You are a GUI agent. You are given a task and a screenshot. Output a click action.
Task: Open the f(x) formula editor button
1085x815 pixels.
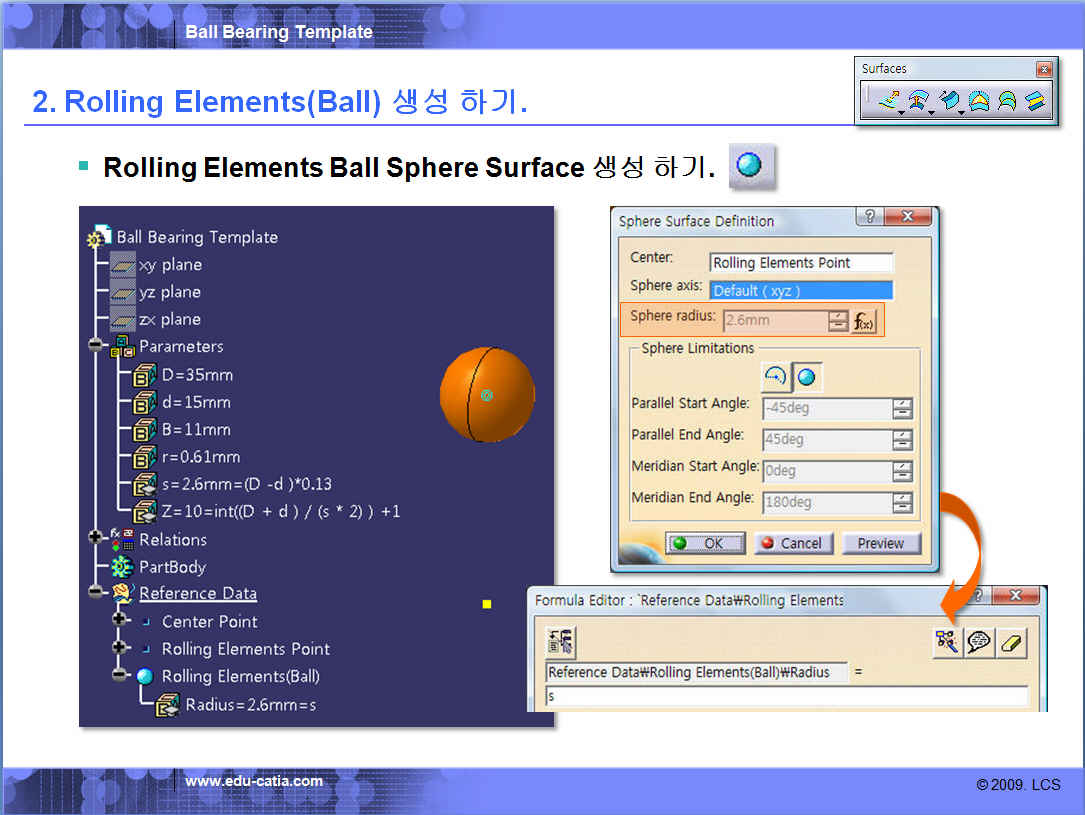864,321
